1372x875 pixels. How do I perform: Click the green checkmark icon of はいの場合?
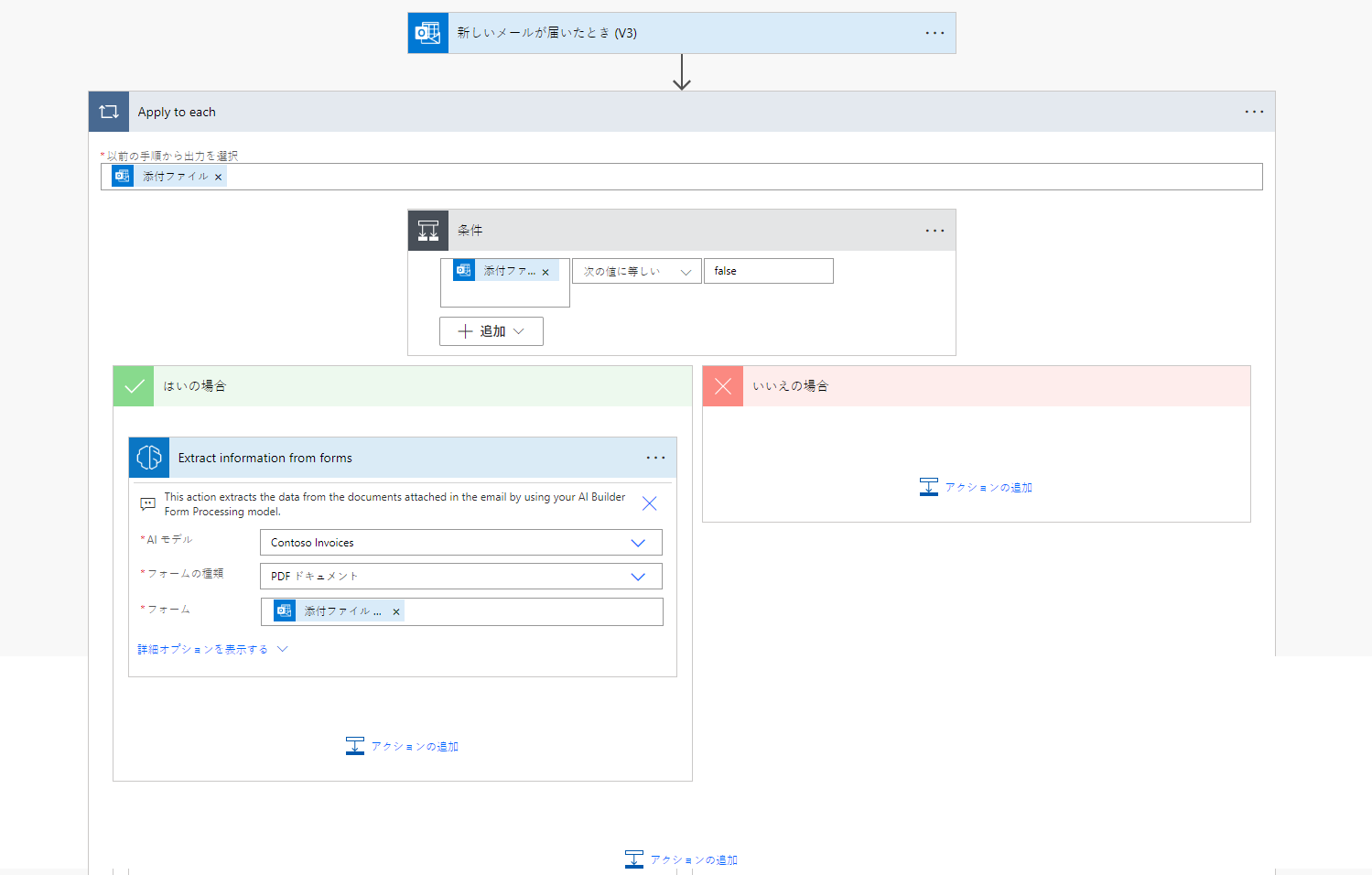[134, 386]
